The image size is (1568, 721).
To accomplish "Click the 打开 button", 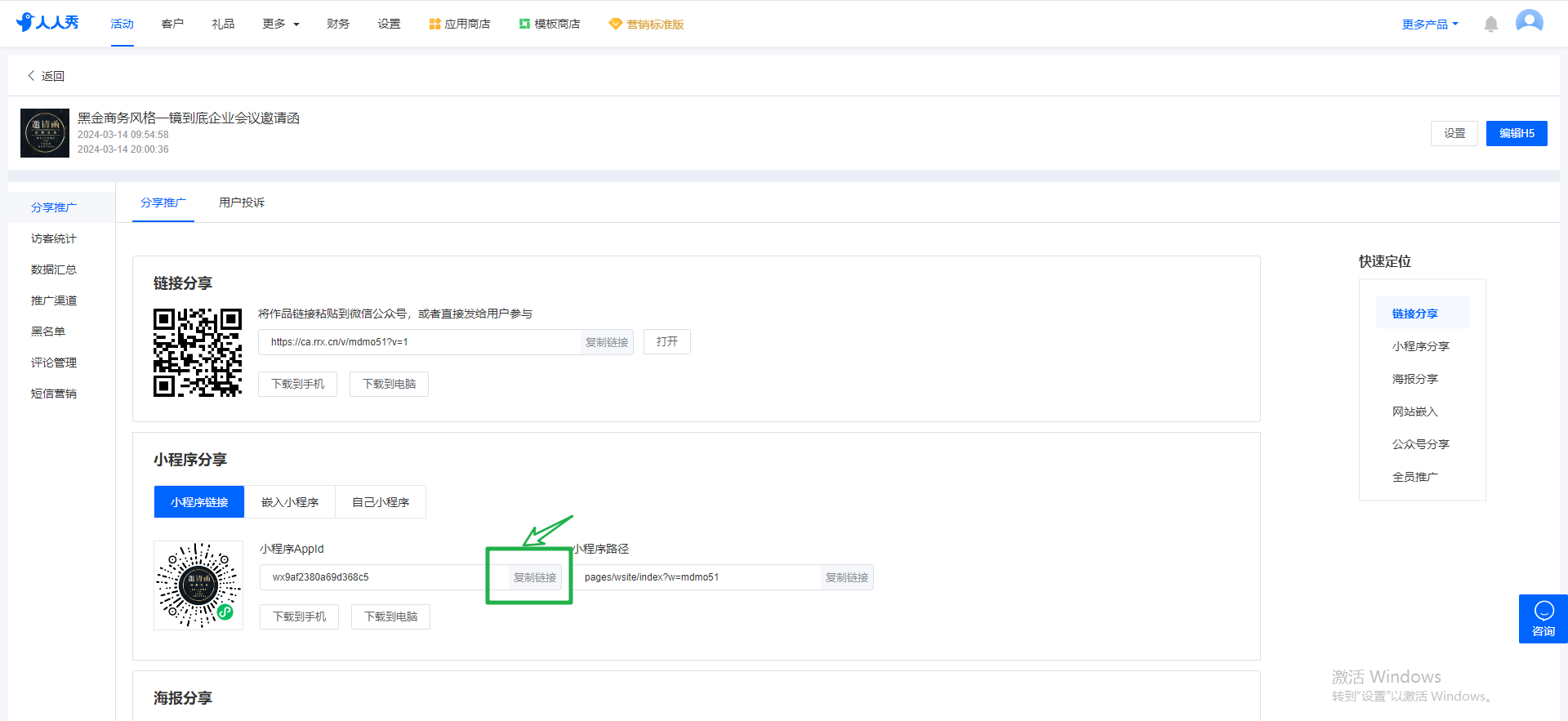I will coord(667,342).
